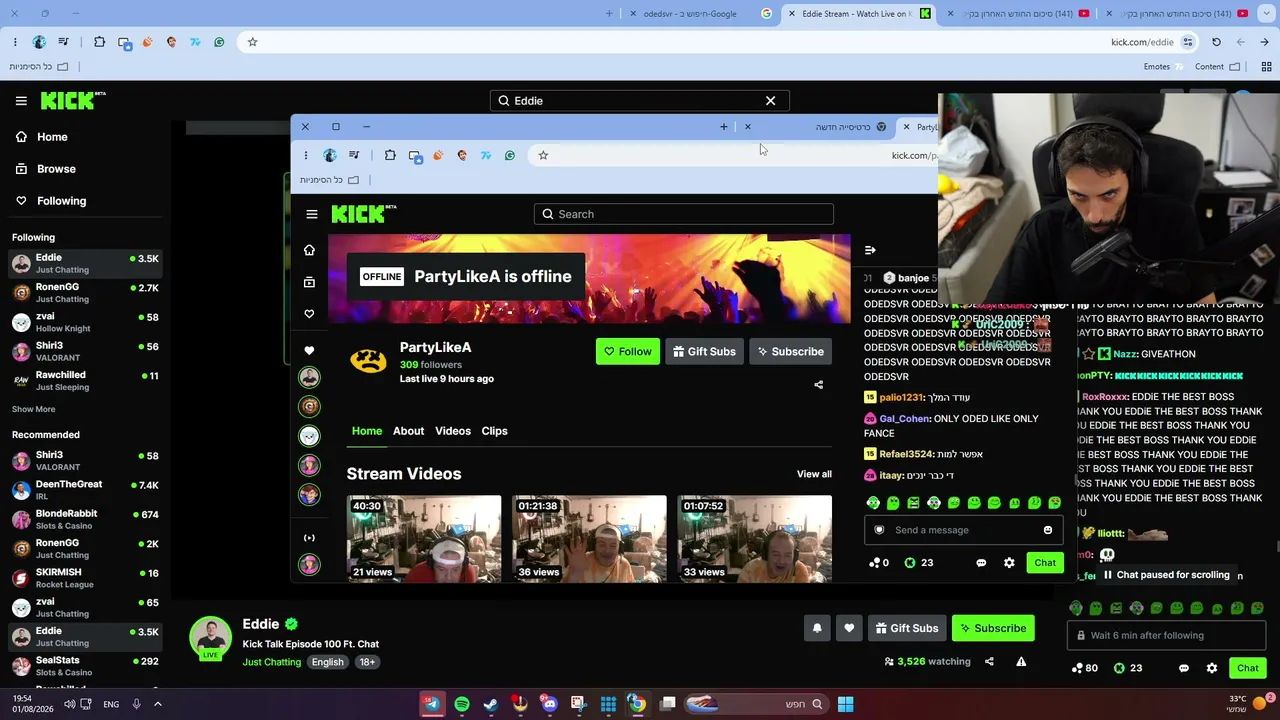Open the 01:21:38 stream video thumbnail

click(x=589, y=539)
